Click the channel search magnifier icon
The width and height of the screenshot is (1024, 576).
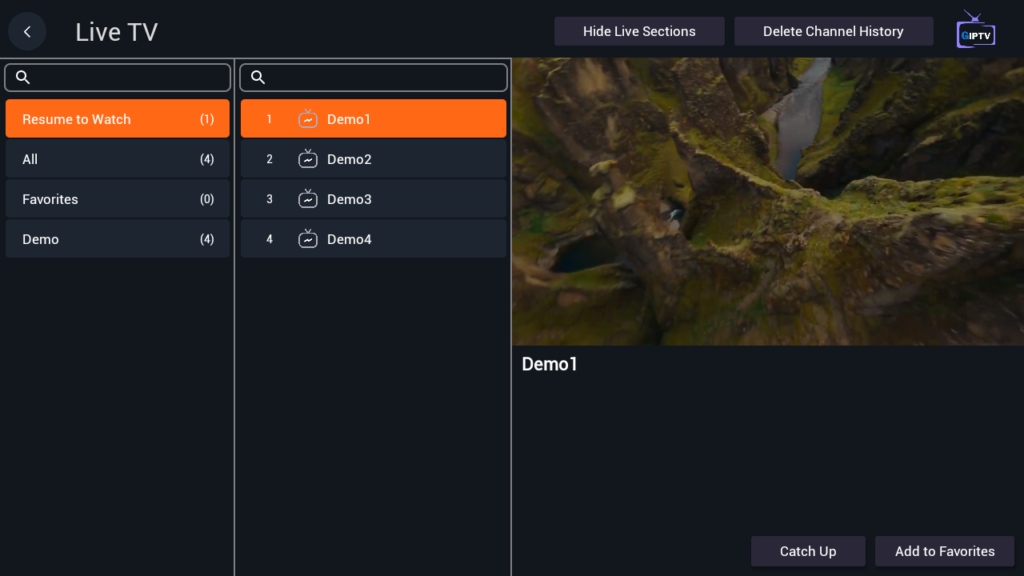[x=258, y=78]
